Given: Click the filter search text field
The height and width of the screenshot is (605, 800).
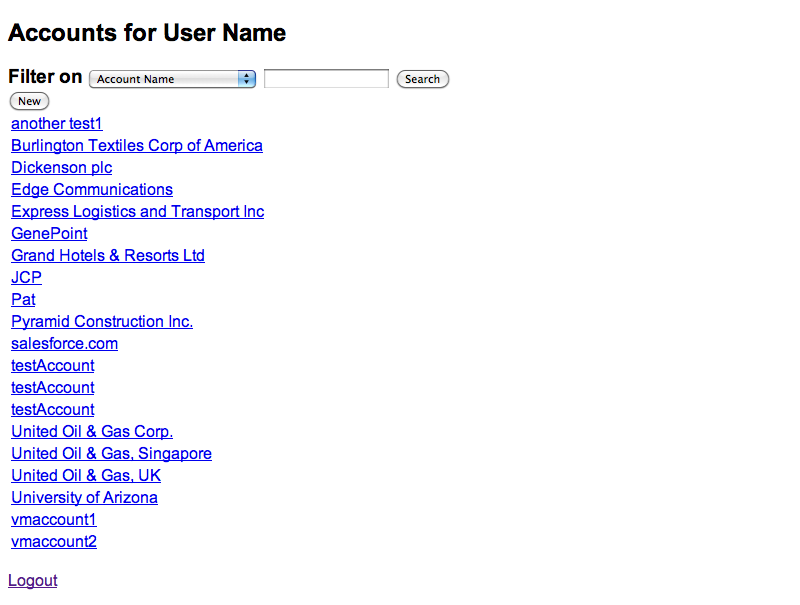Looking at the screenshot, I should (326, 79).
